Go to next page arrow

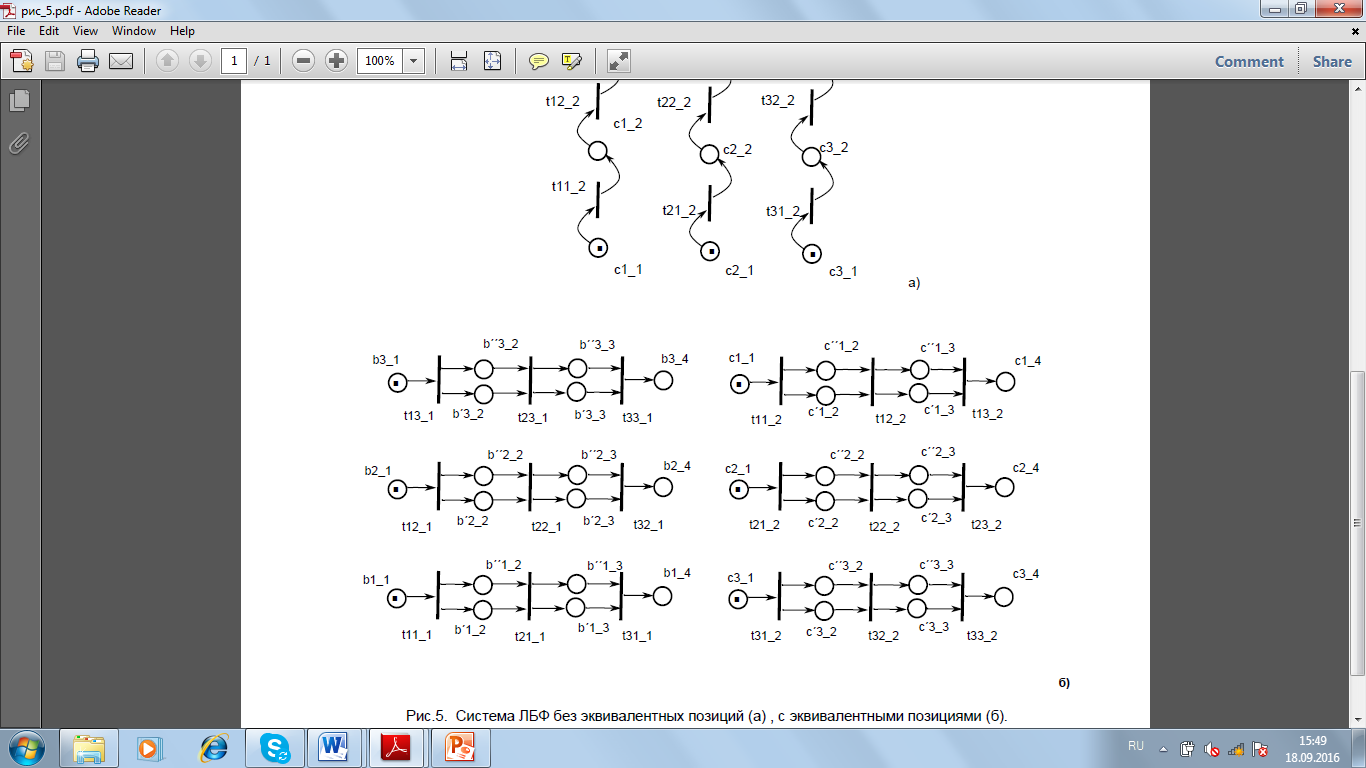[199, 61]
